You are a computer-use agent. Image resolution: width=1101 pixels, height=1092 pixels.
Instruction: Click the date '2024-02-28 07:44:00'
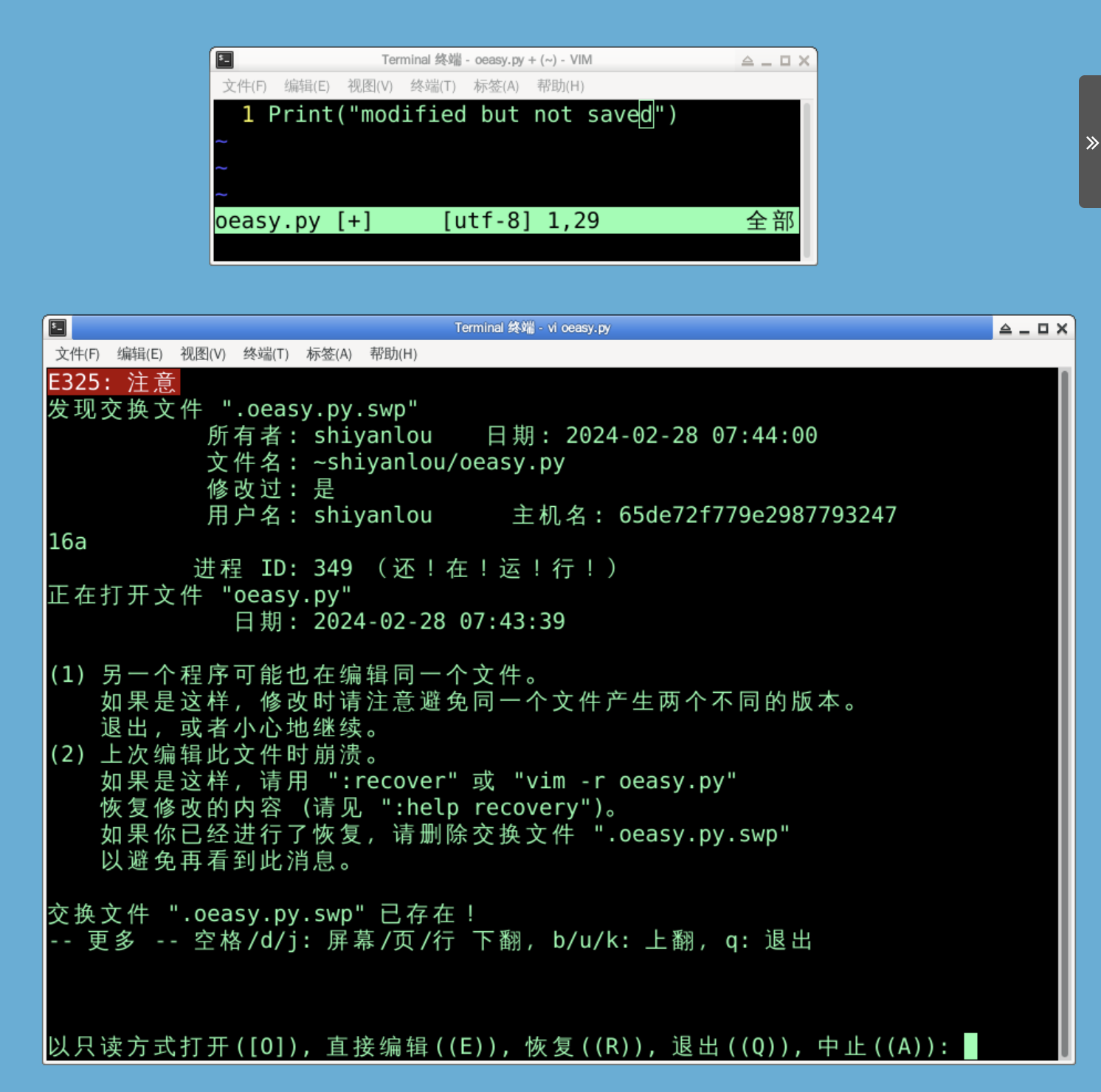point(691,435)
